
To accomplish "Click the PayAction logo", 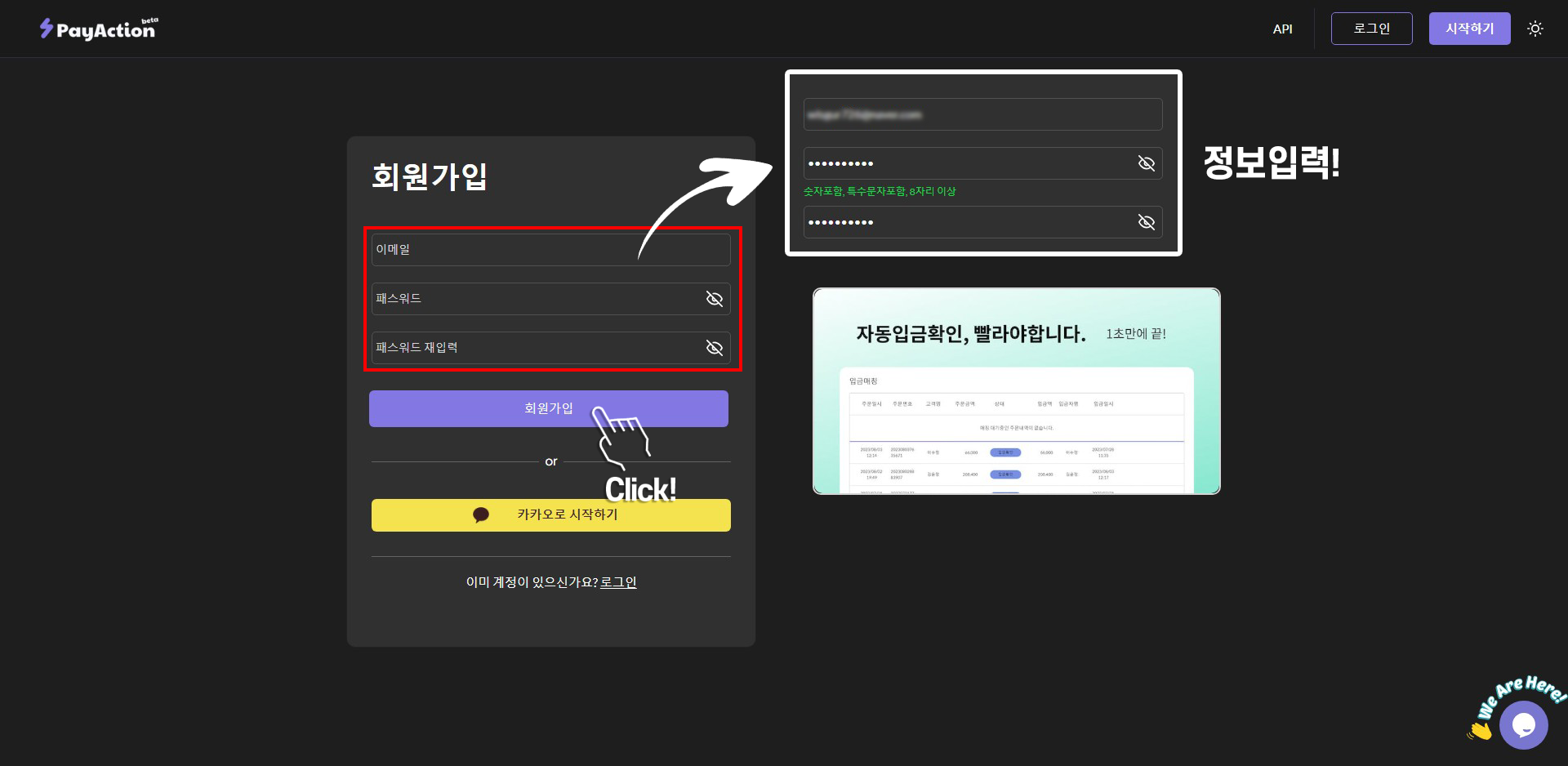I will [99, 29].
